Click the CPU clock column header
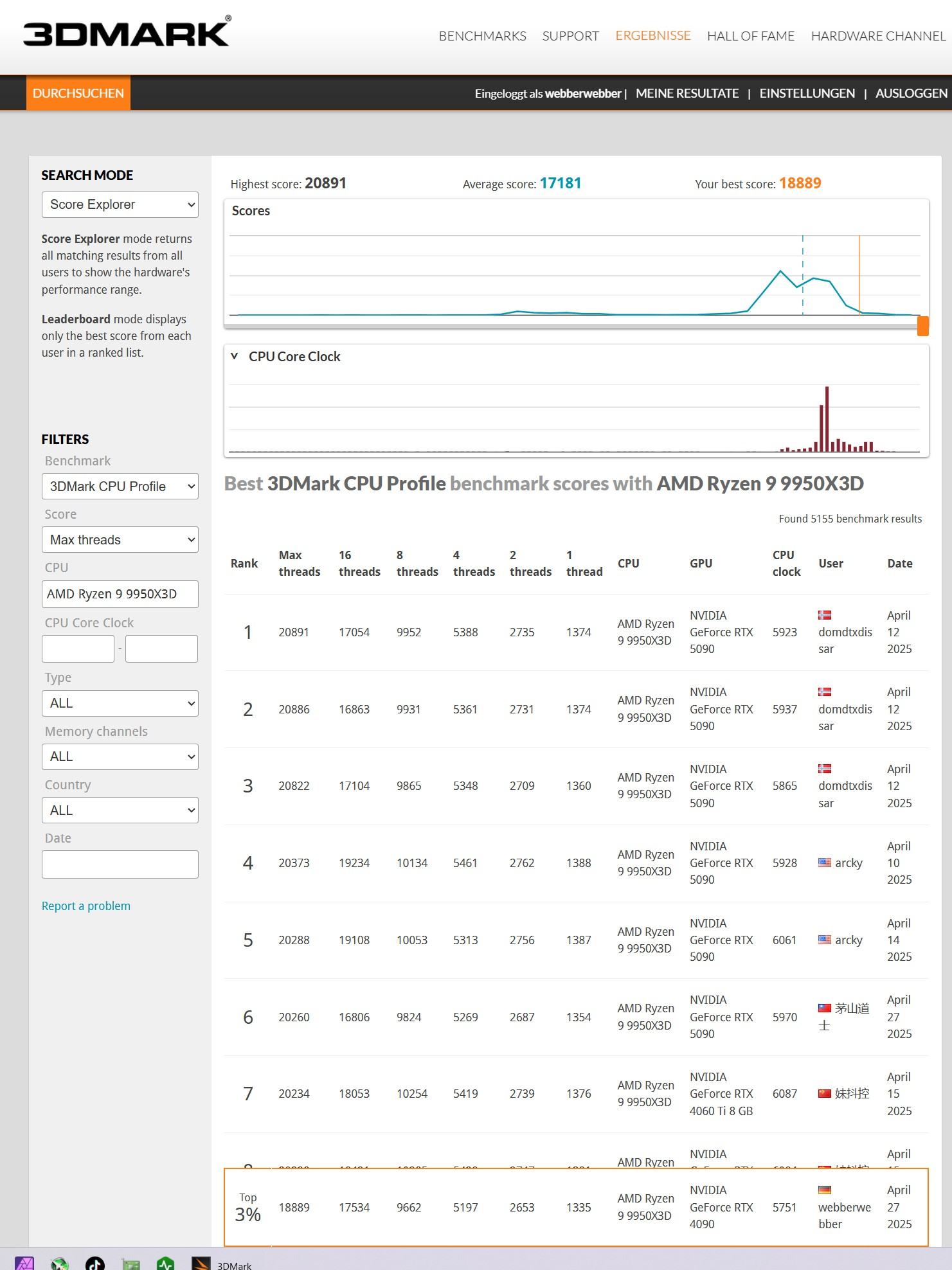 pos(786,563)
